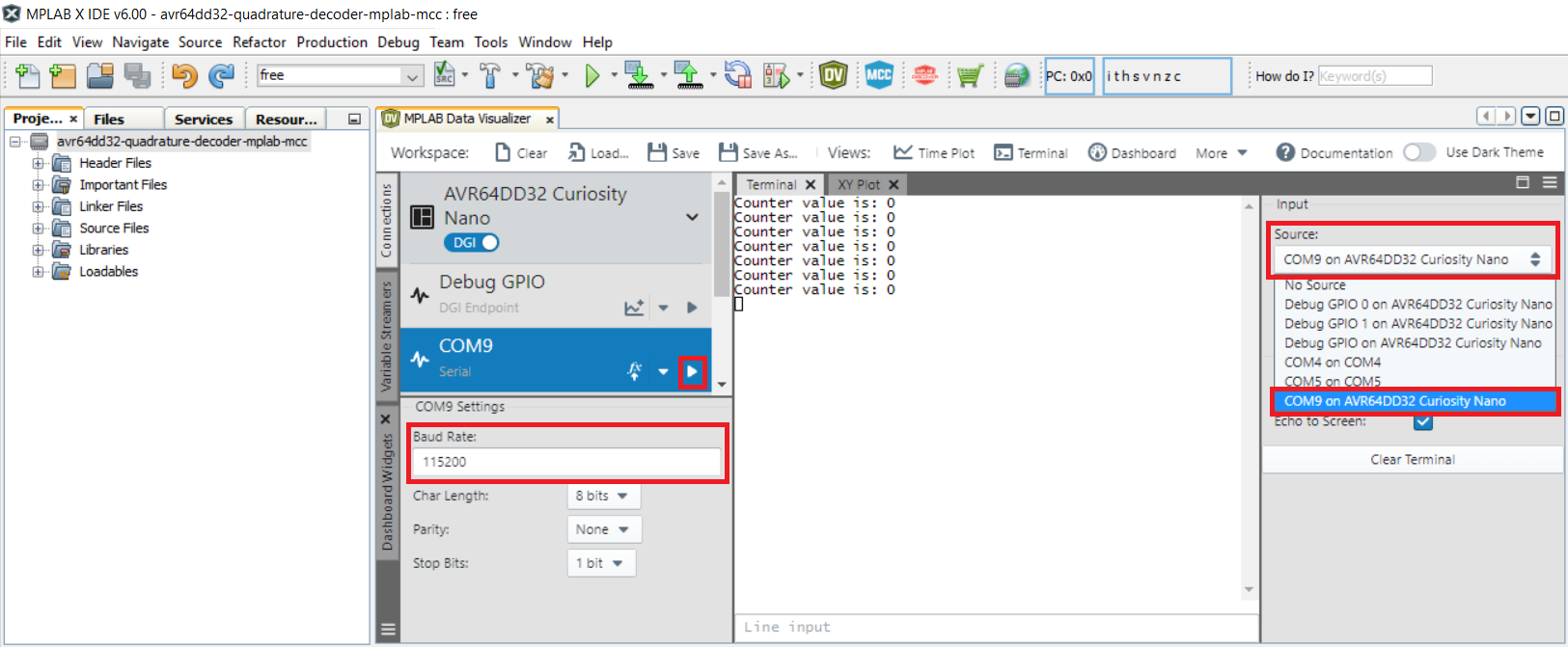Viewport: 1568px width, 647px height.
Task: Click the Save As... workspace button
Action: 758,152
